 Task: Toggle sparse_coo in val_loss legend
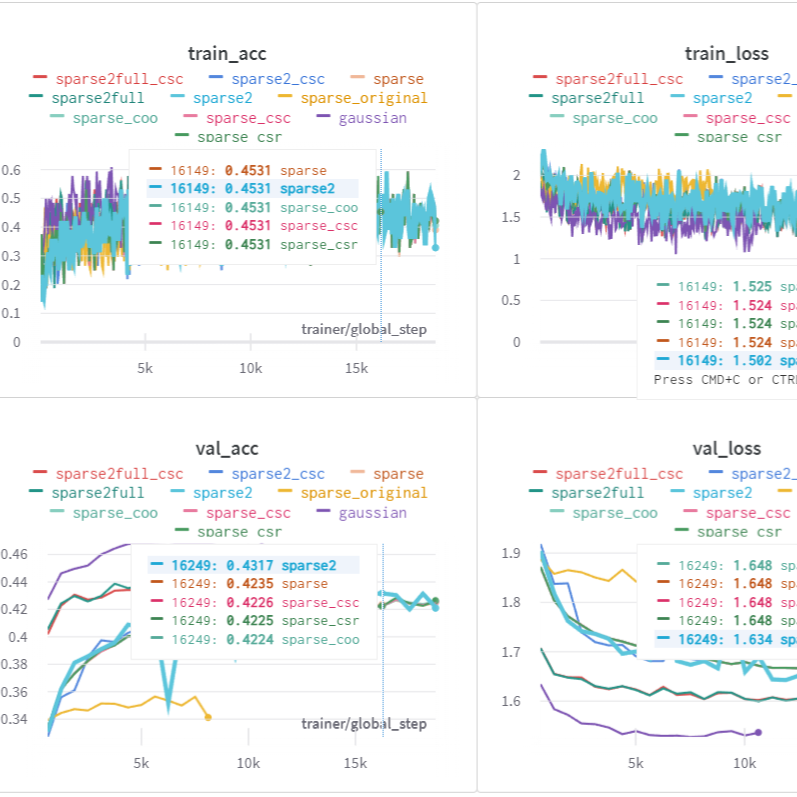615,512
